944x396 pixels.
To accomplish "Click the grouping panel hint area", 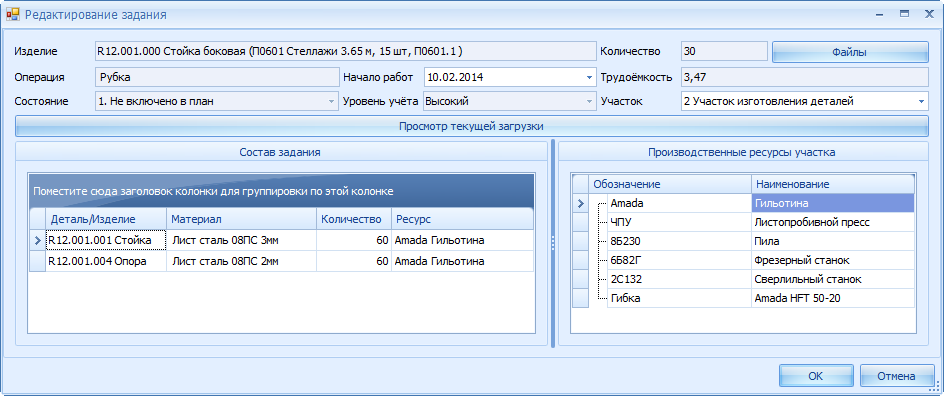I will tap(281, 191).
